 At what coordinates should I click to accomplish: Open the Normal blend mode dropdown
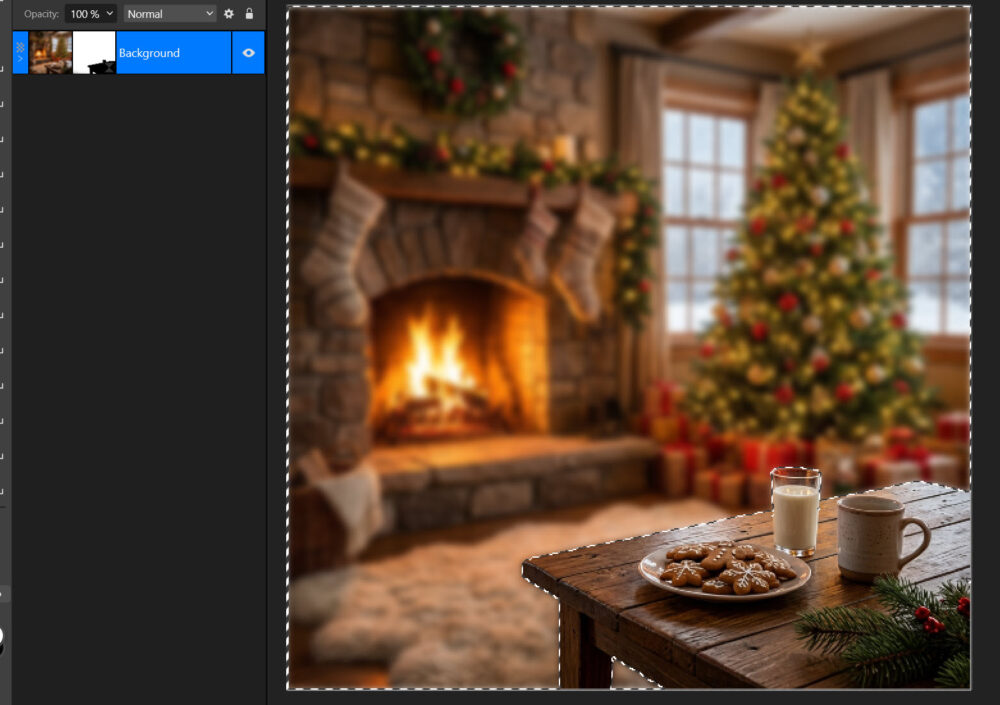click(170, 14)
